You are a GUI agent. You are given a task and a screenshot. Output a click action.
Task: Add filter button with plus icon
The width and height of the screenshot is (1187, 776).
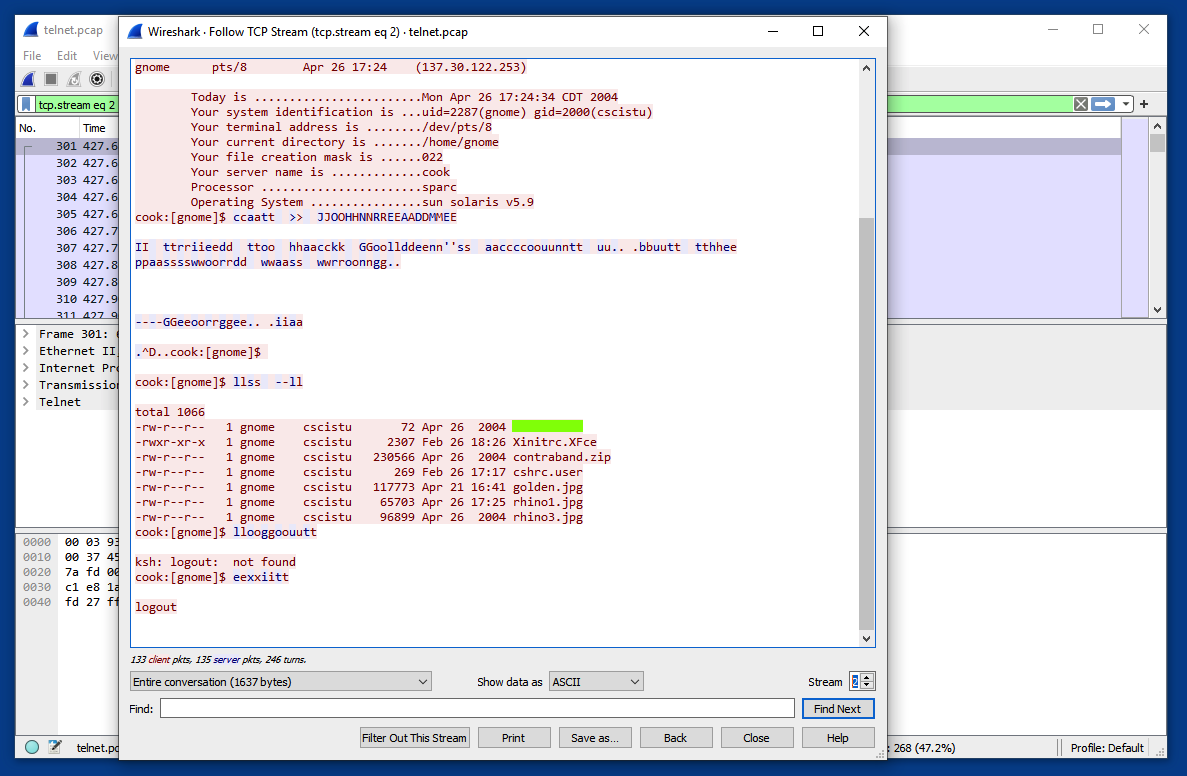[1144, 104]
